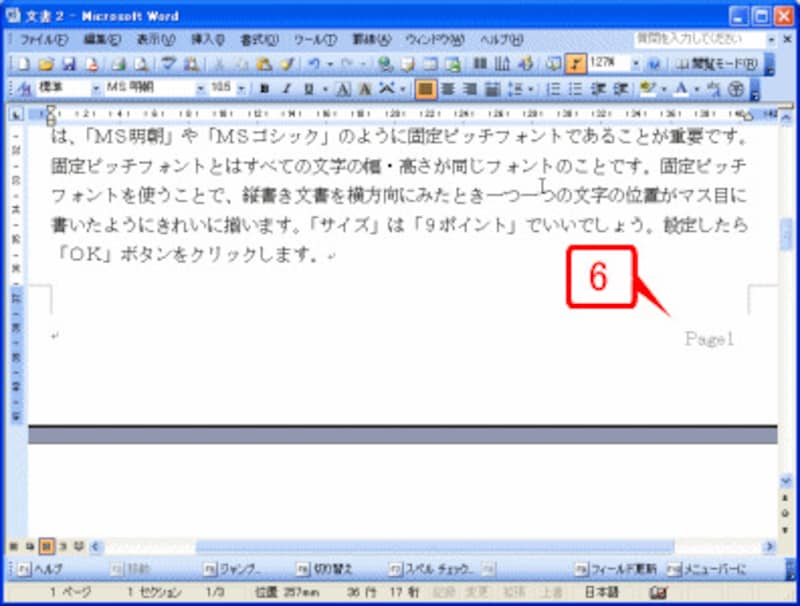This screenshot has width=800, height=606.
Task: Click the スペル チェック function key button
Action: click(x=432, y=569)
